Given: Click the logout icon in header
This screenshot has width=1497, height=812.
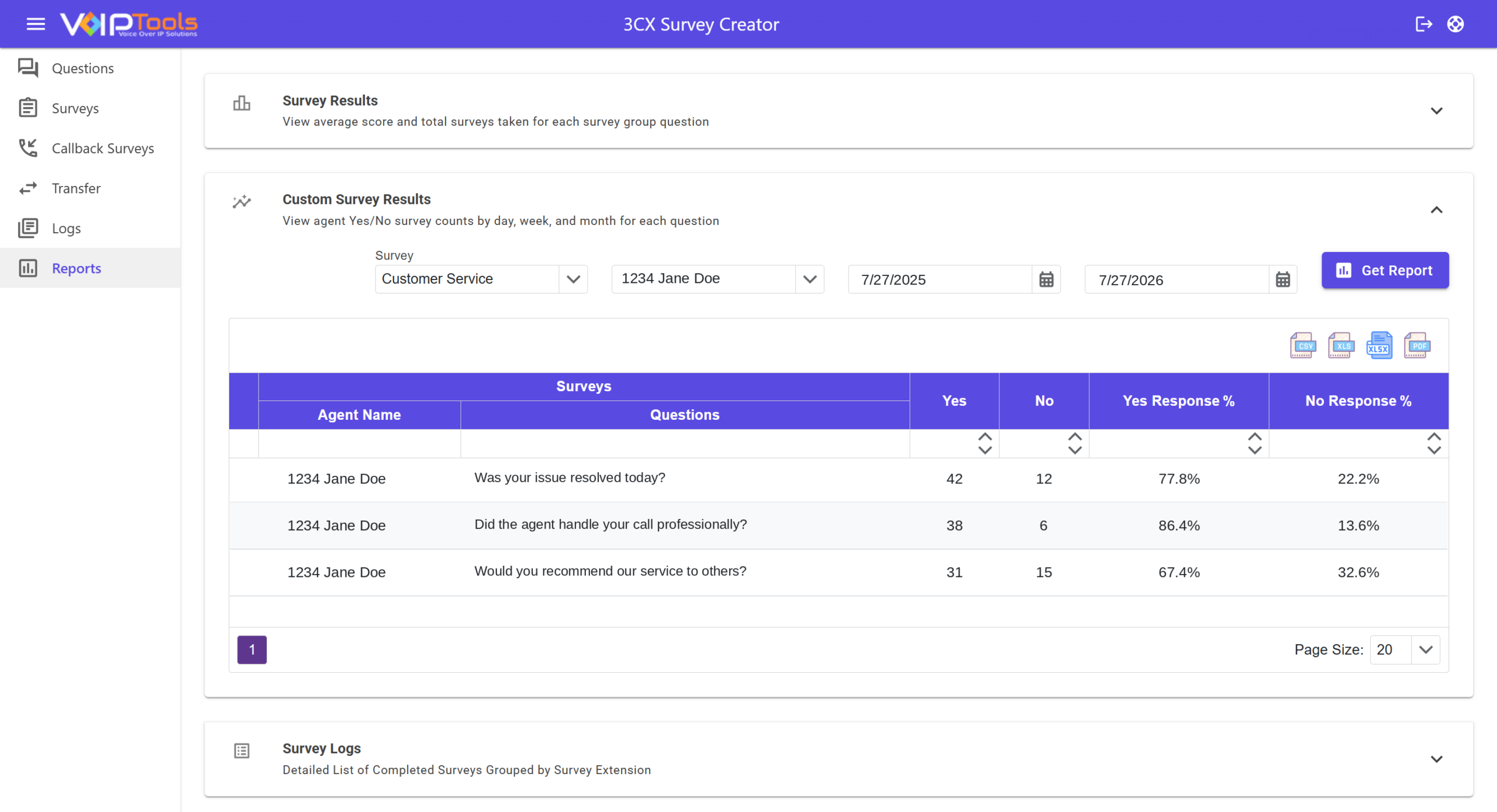Looking at the screenshot, I should pos(1423,24).
